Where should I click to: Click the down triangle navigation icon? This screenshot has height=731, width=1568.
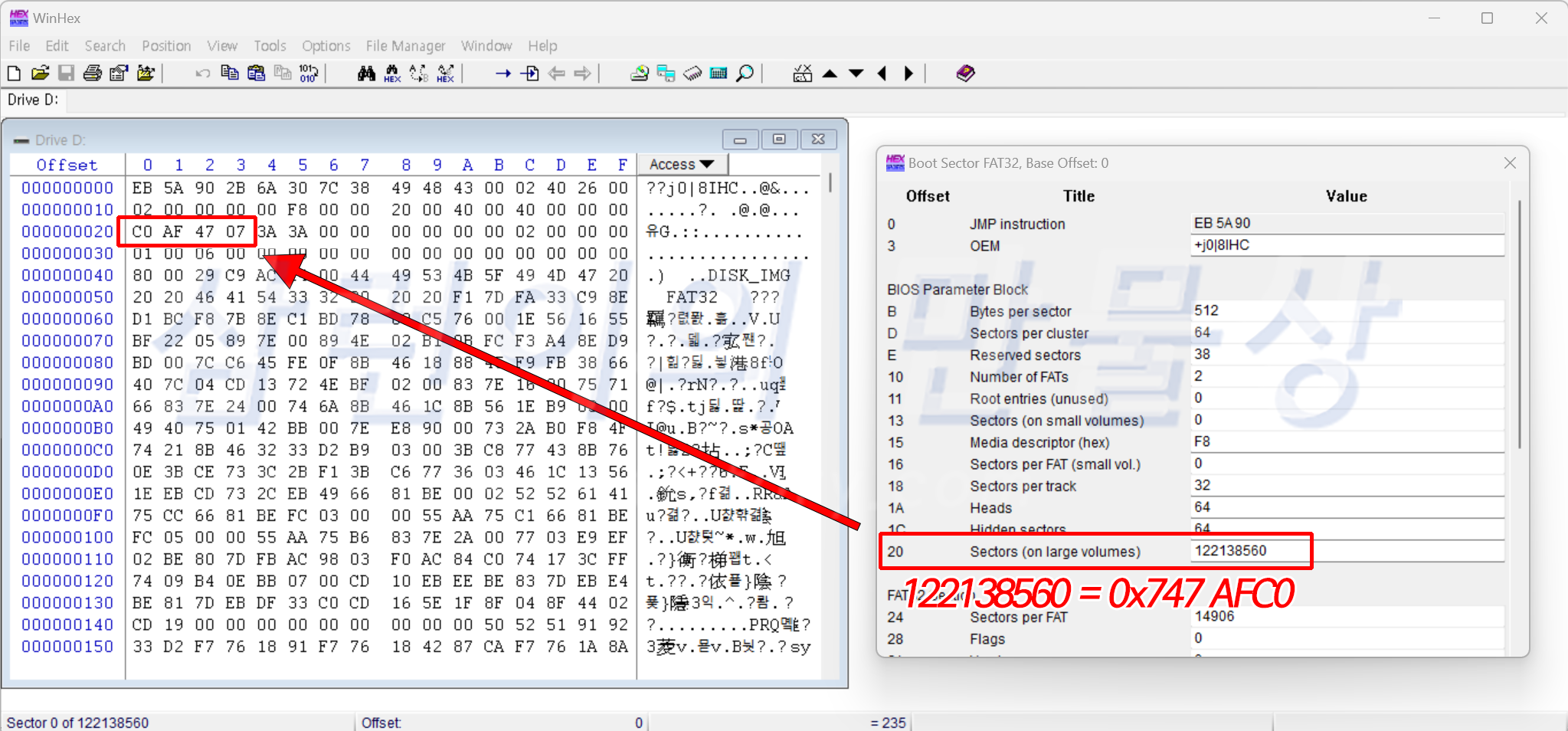(856, 74)
